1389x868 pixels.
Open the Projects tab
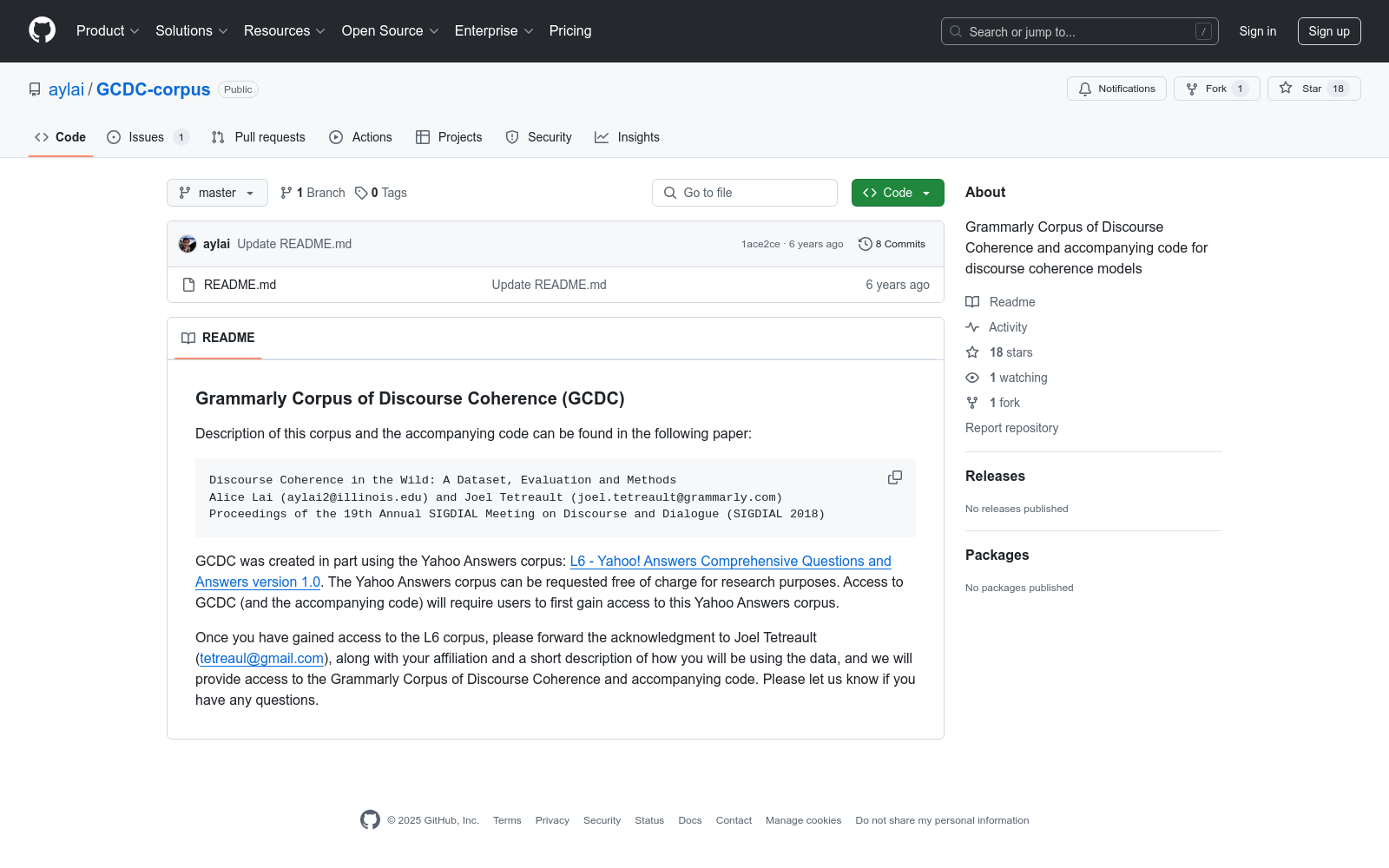pos(450,137)
